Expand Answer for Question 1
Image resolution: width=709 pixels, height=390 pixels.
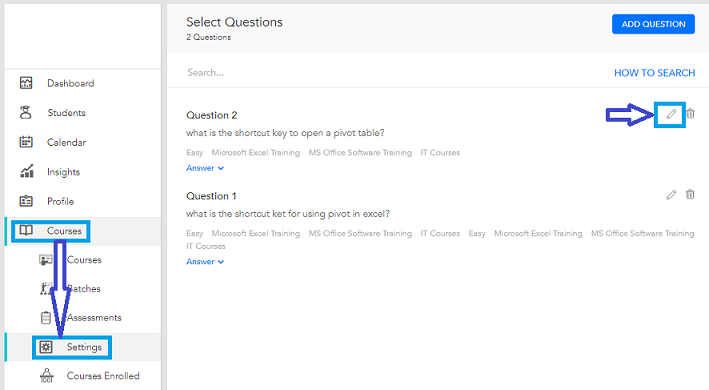(x=205, y=262)
